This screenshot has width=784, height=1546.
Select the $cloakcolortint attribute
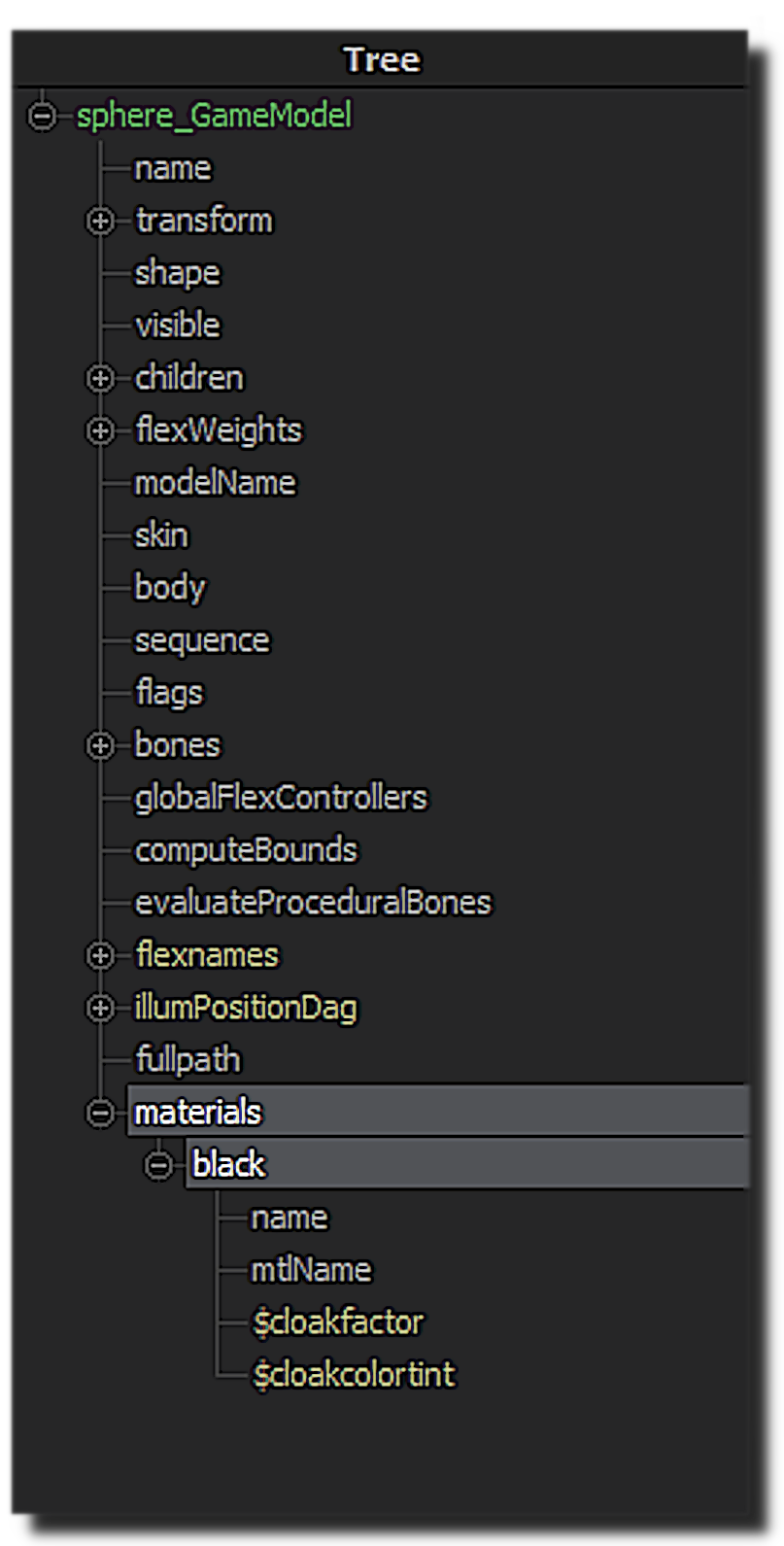(x=353, y=1375)
